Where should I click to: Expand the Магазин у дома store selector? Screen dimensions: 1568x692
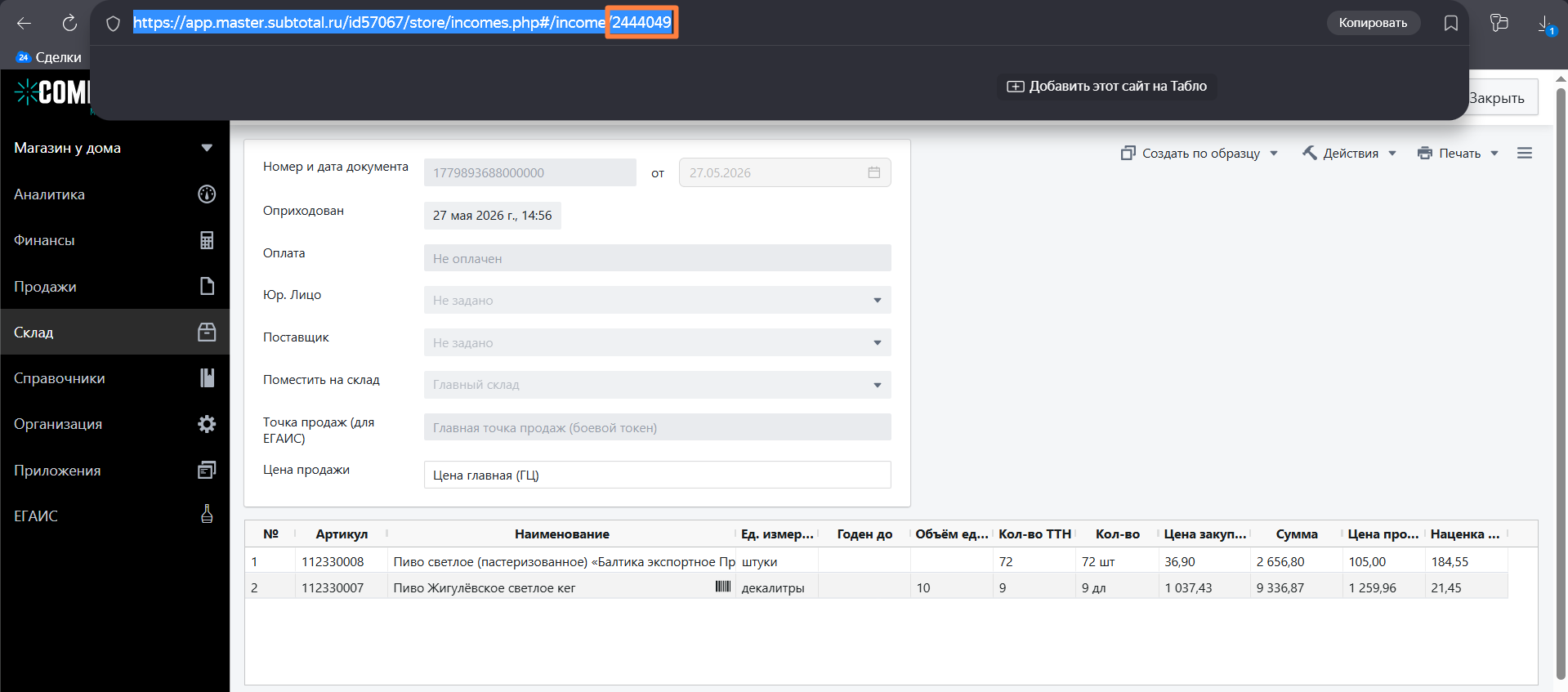[x=114, y=148]
